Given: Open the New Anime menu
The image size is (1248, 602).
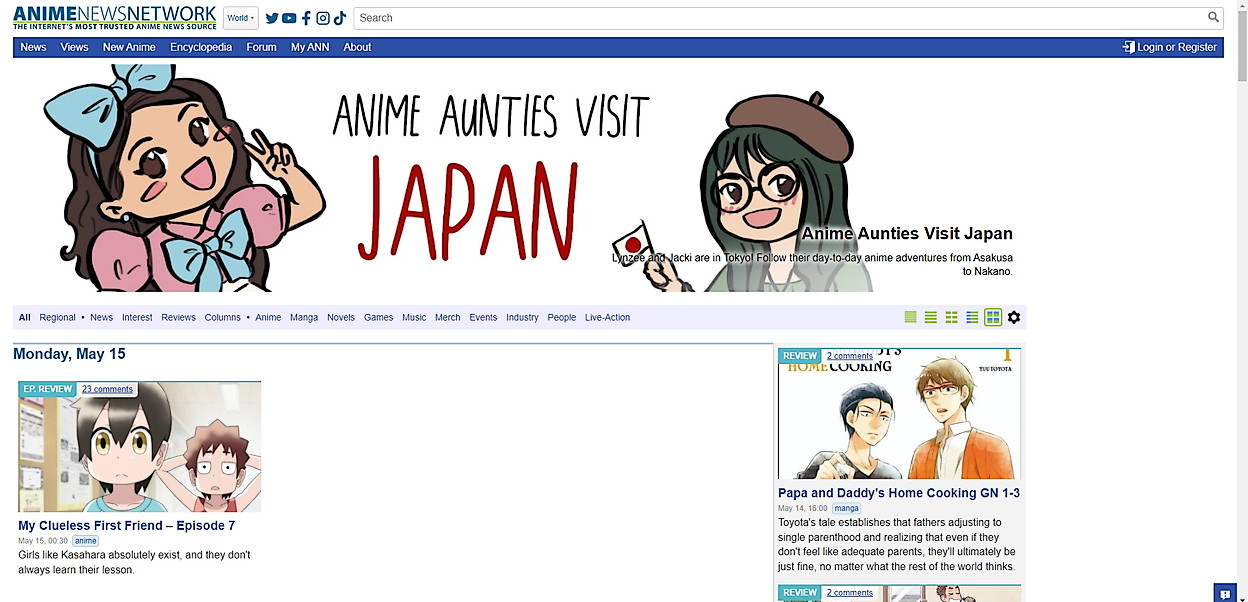Looking at the screenshot, I should pos(129,47).
